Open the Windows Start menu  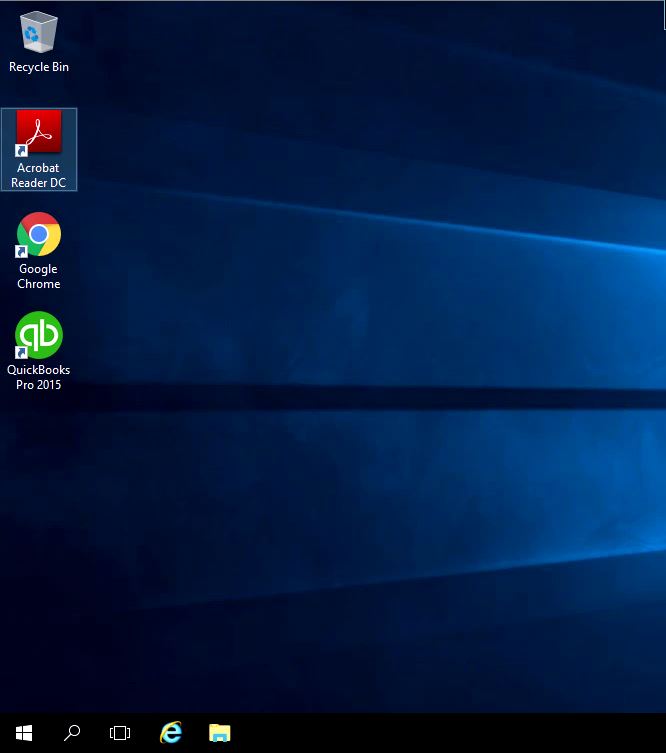[24, 733]
